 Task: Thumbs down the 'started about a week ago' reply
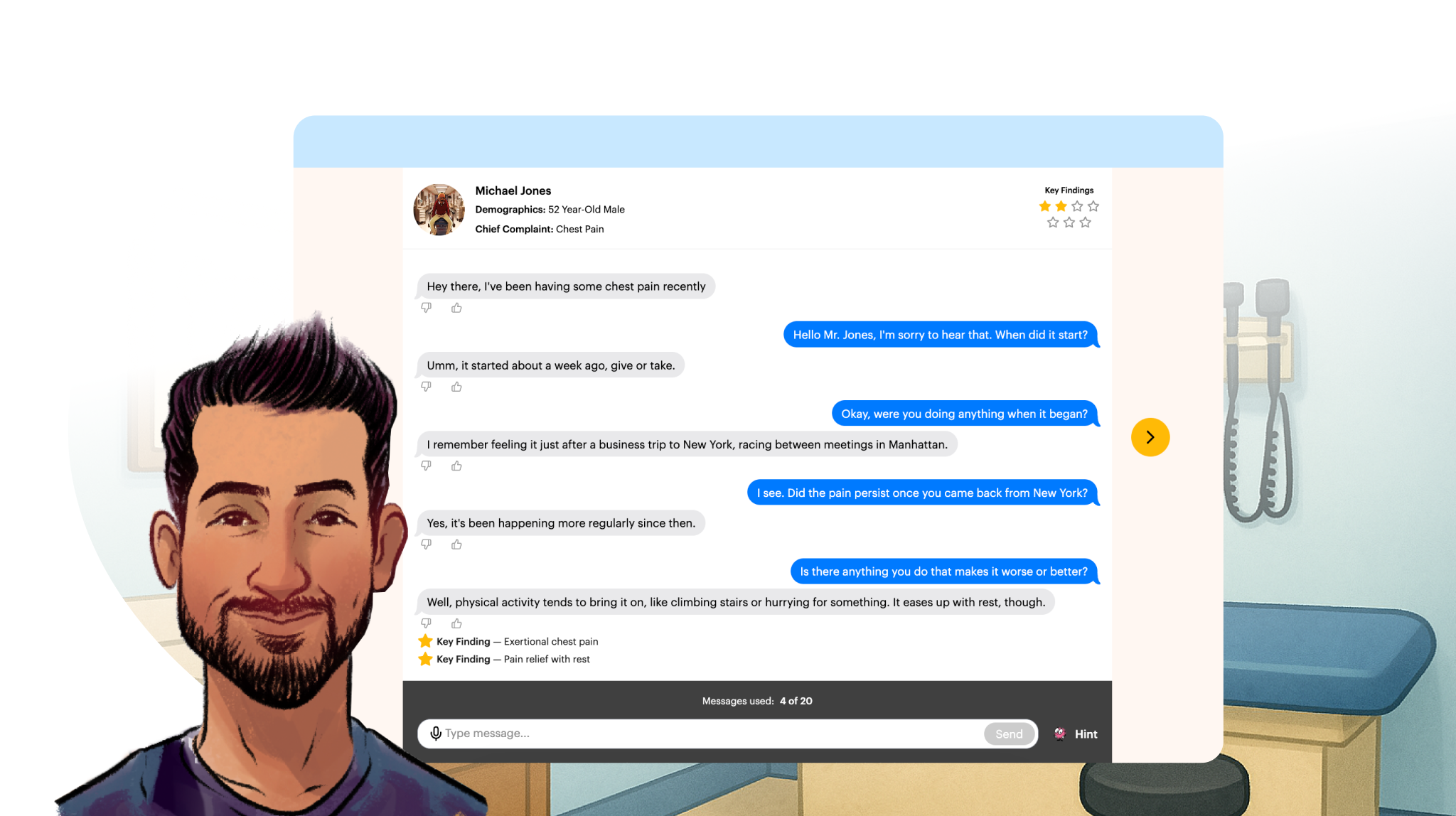coord(426,387)
